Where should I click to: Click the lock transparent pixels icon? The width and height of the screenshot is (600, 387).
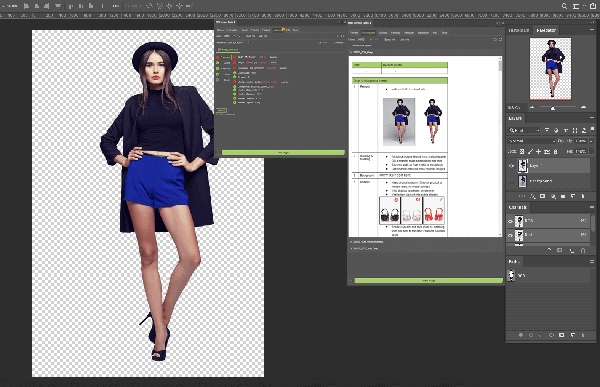pyautogui.click(x=522, y=152)
